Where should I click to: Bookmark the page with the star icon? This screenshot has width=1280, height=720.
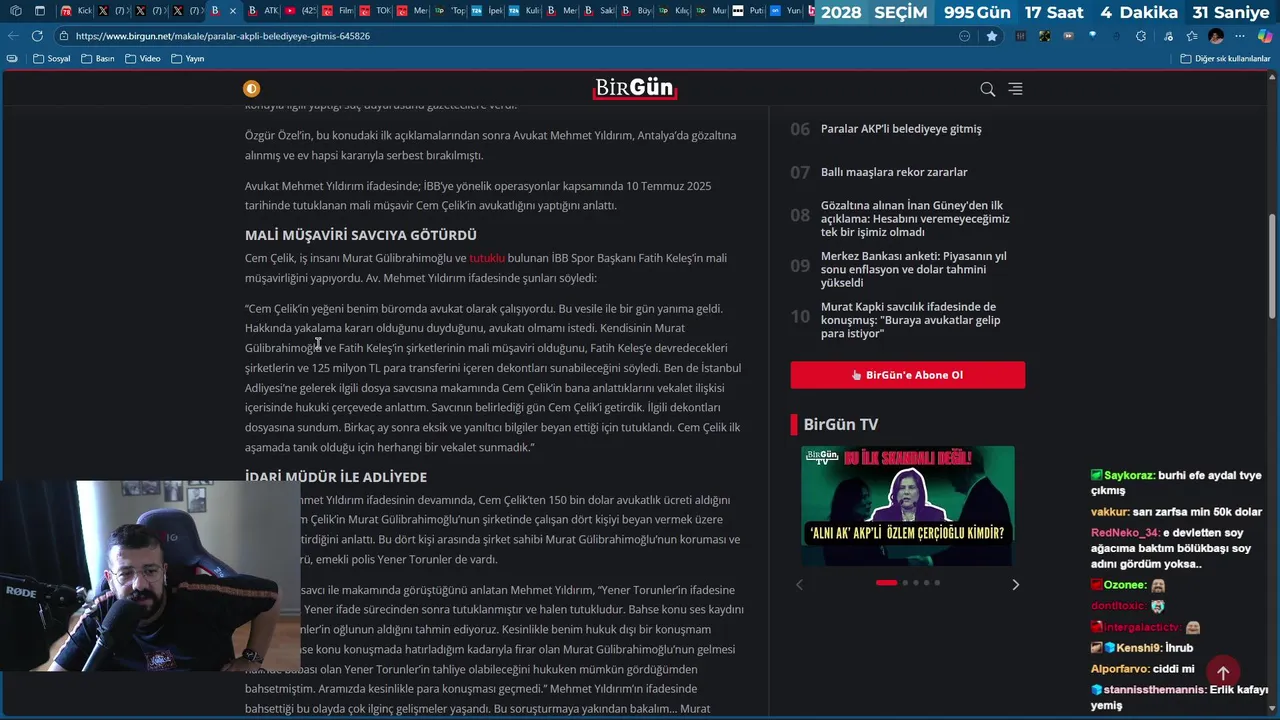[991, 36]
